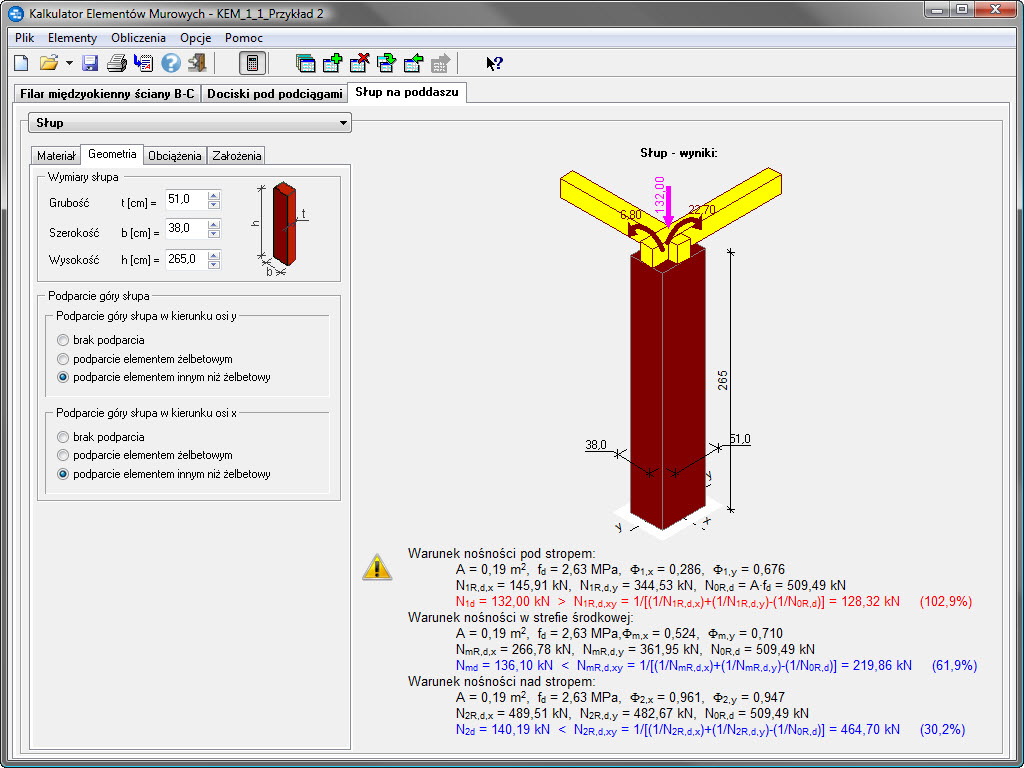The height and width of the screenshot is (768, 1024).
Task: Click the New file icon
Action: pyautogui.click(x=21, y=63)
